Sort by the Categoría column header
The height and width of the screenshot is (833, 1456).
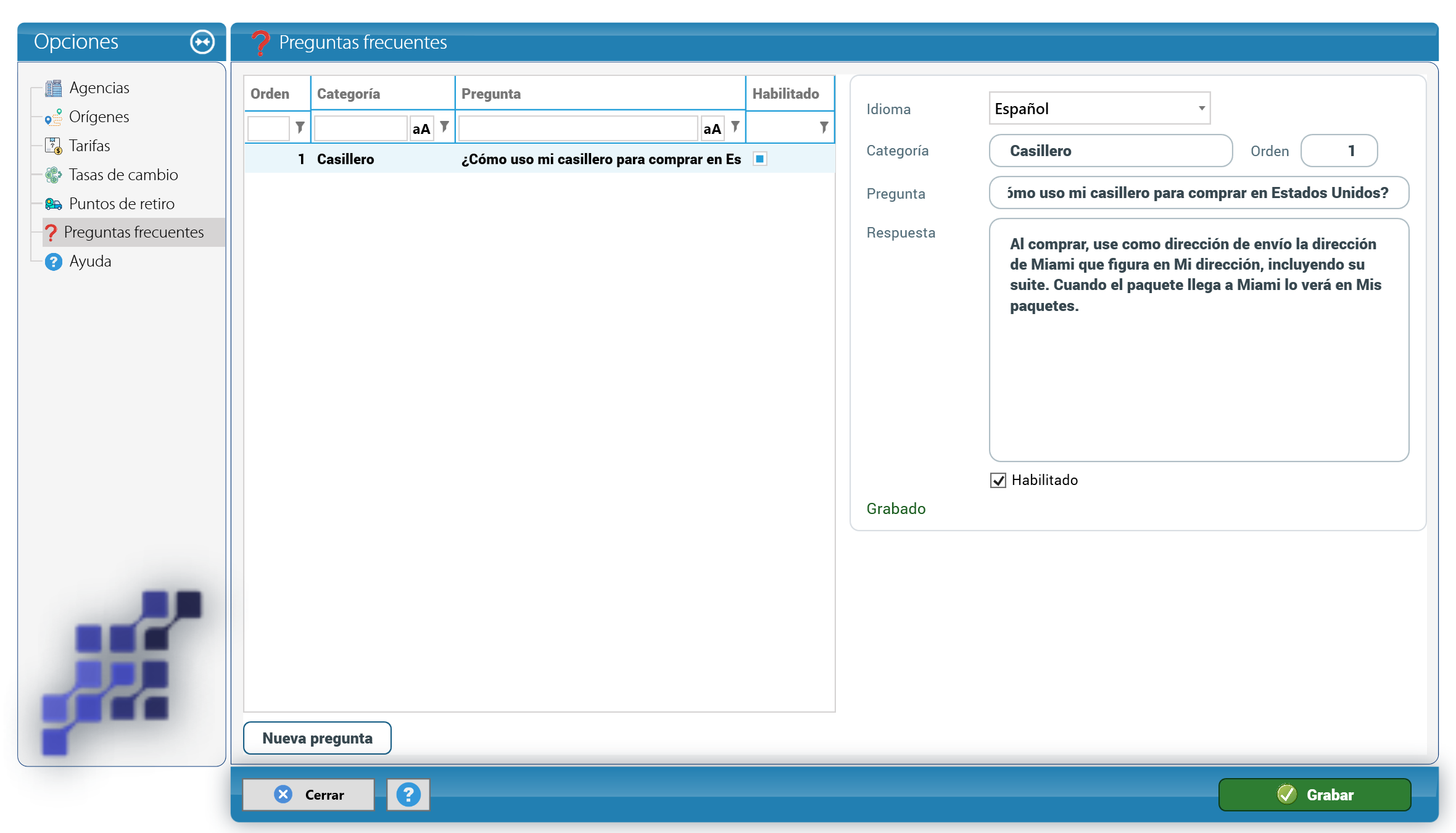point(383,94)
